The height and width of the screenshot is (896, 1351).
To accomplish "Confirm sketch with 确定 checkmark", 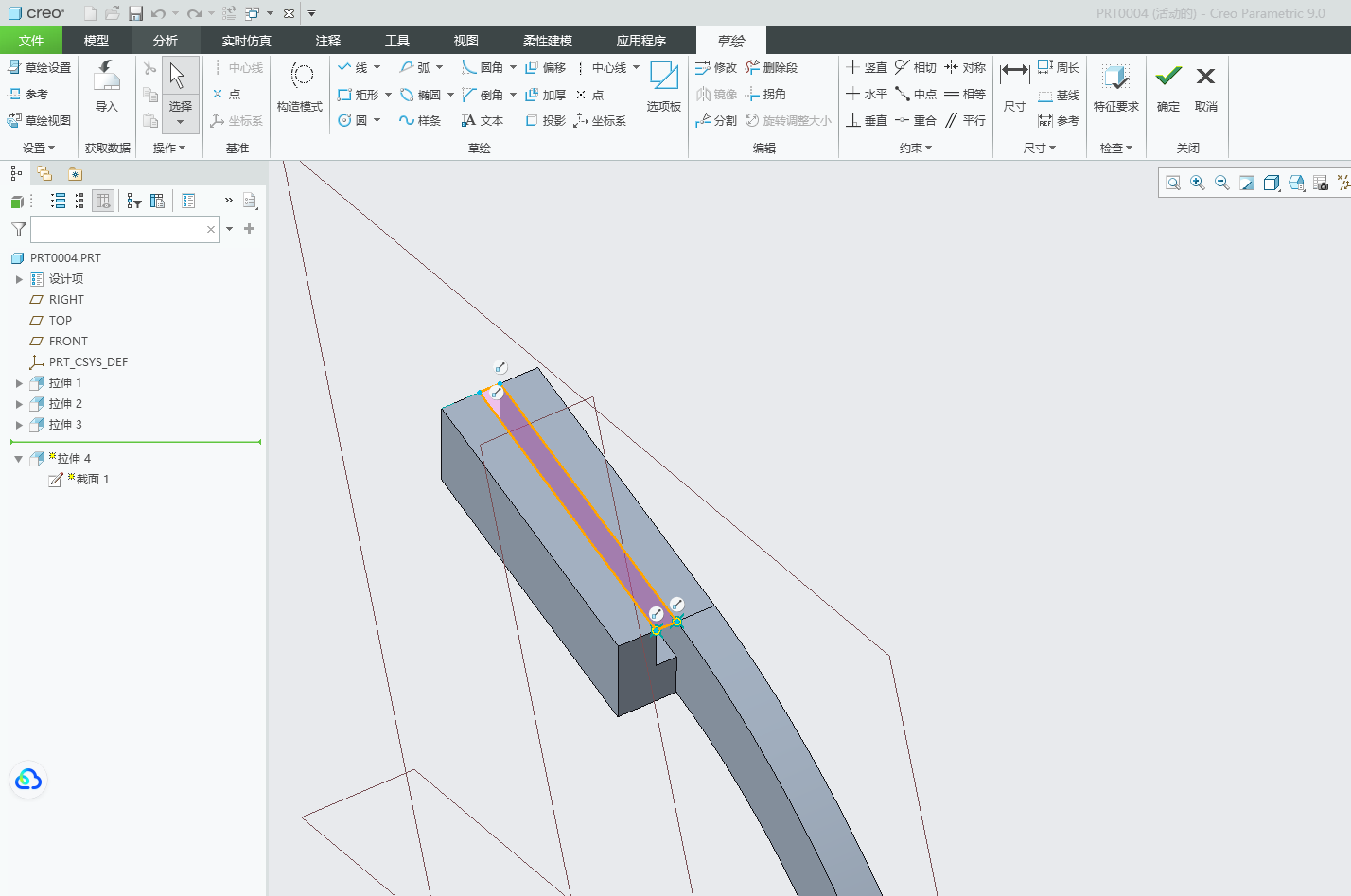I will pyautogui.click(x=1168, y=87).
